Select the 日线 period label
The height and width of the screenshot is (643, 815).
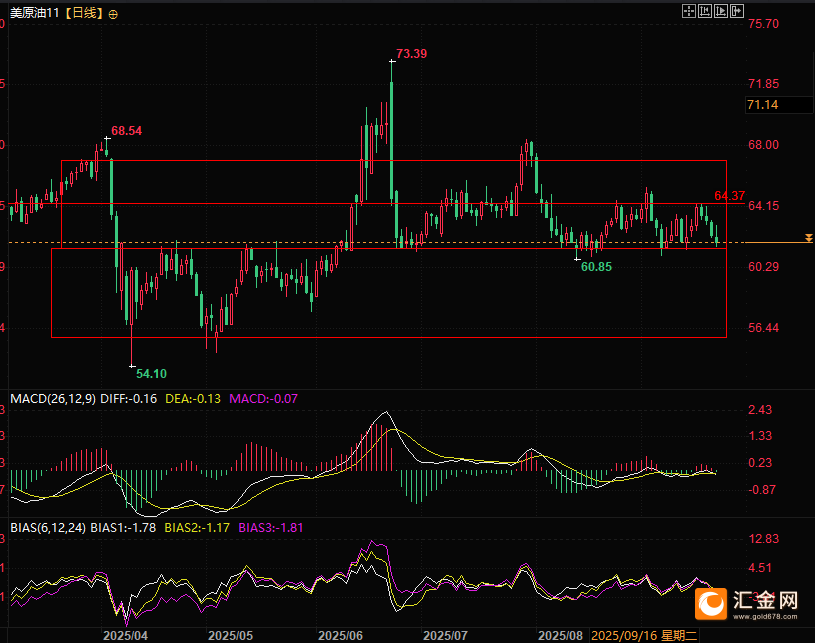(82, 14)
